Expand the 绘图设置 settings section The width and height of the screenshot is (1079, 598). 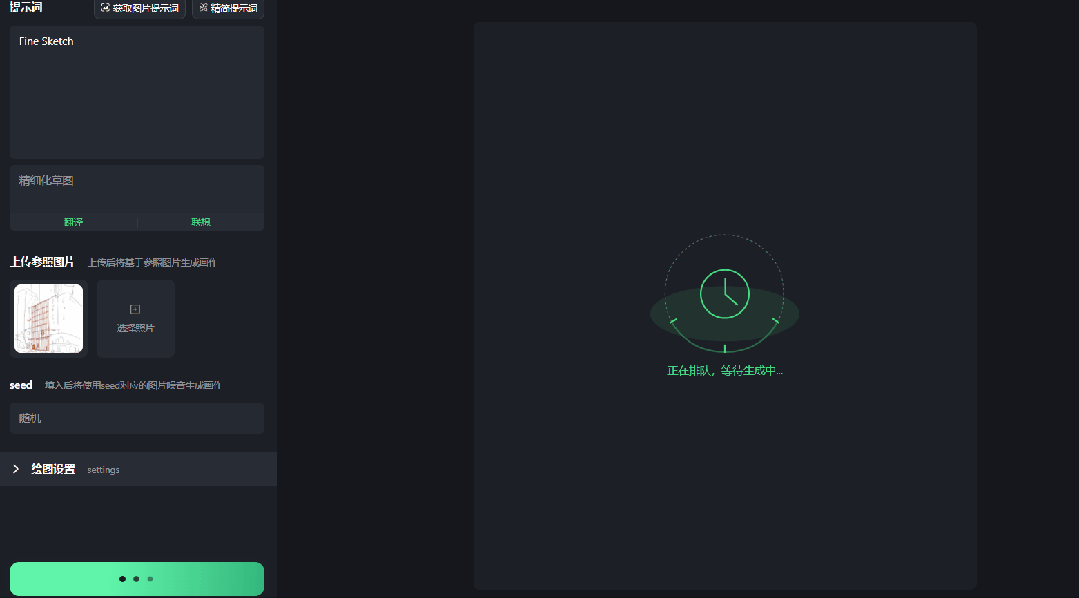(x=138, y=469)
